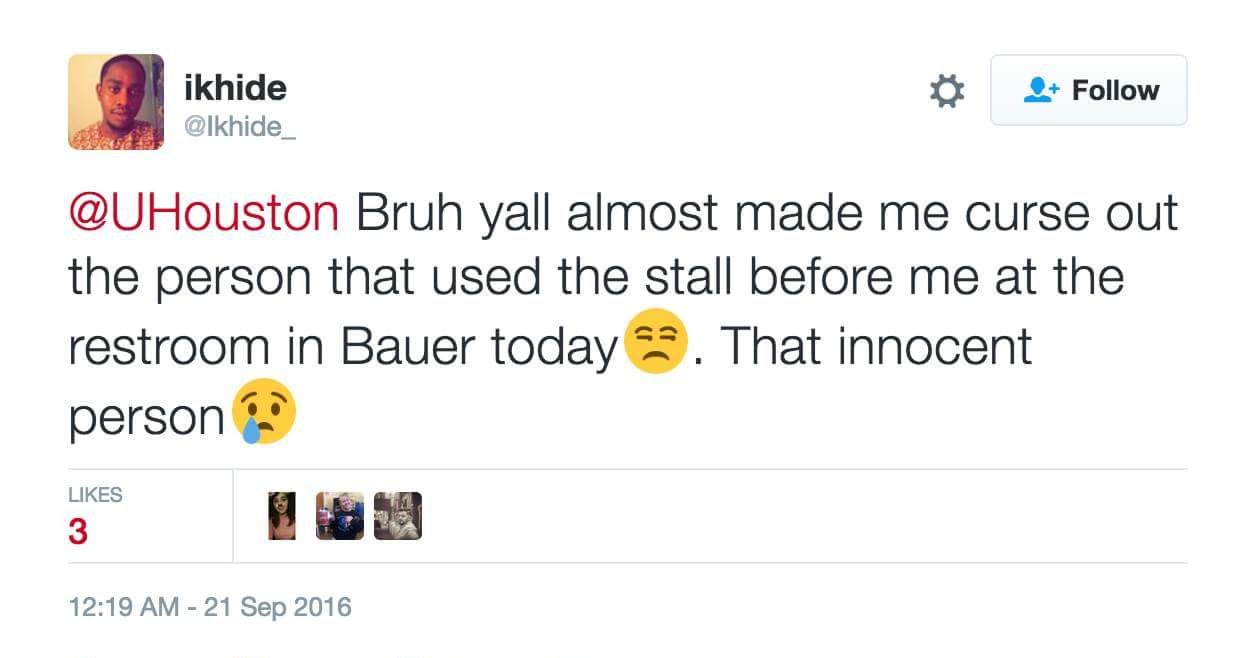Click the phrase That innocent person
Viewport: 1254px width, 658px height.
(x=550, y=380)
